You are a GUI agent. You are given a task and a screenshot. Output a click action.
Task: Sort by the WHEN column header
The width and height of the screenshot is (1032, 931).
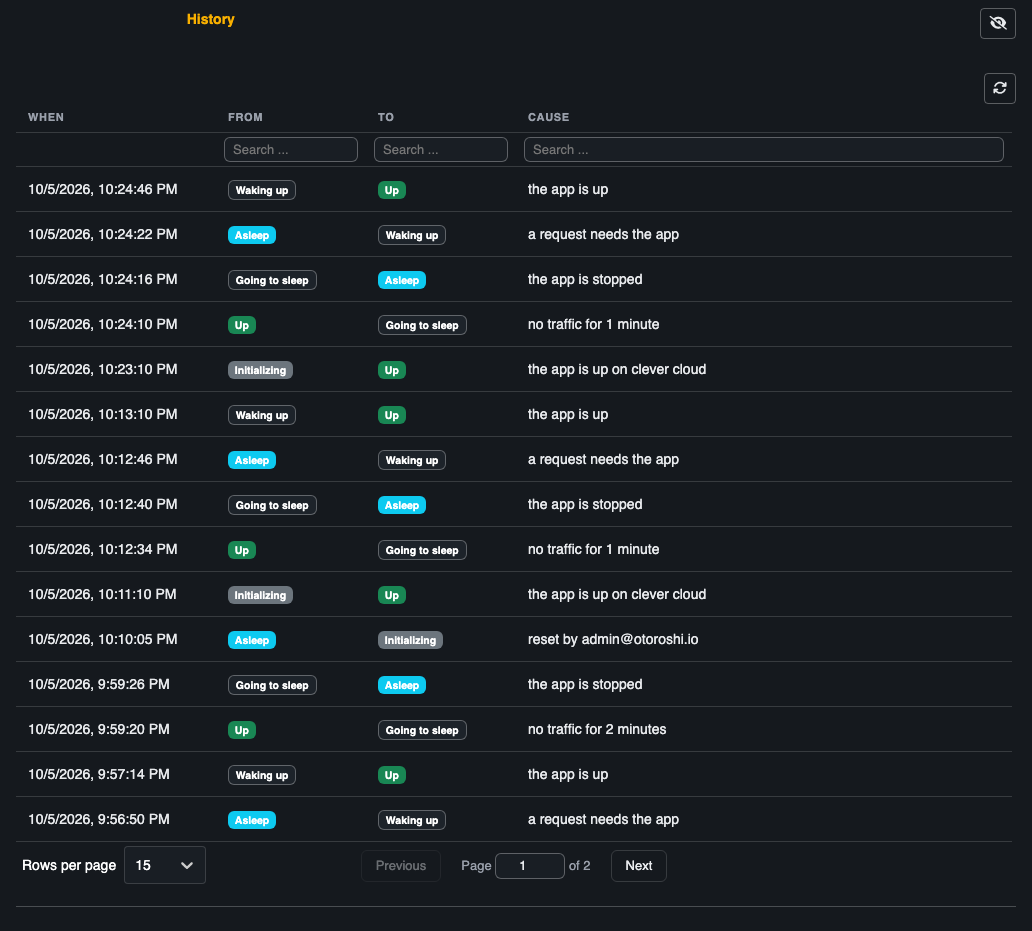[x=46, y=117]
